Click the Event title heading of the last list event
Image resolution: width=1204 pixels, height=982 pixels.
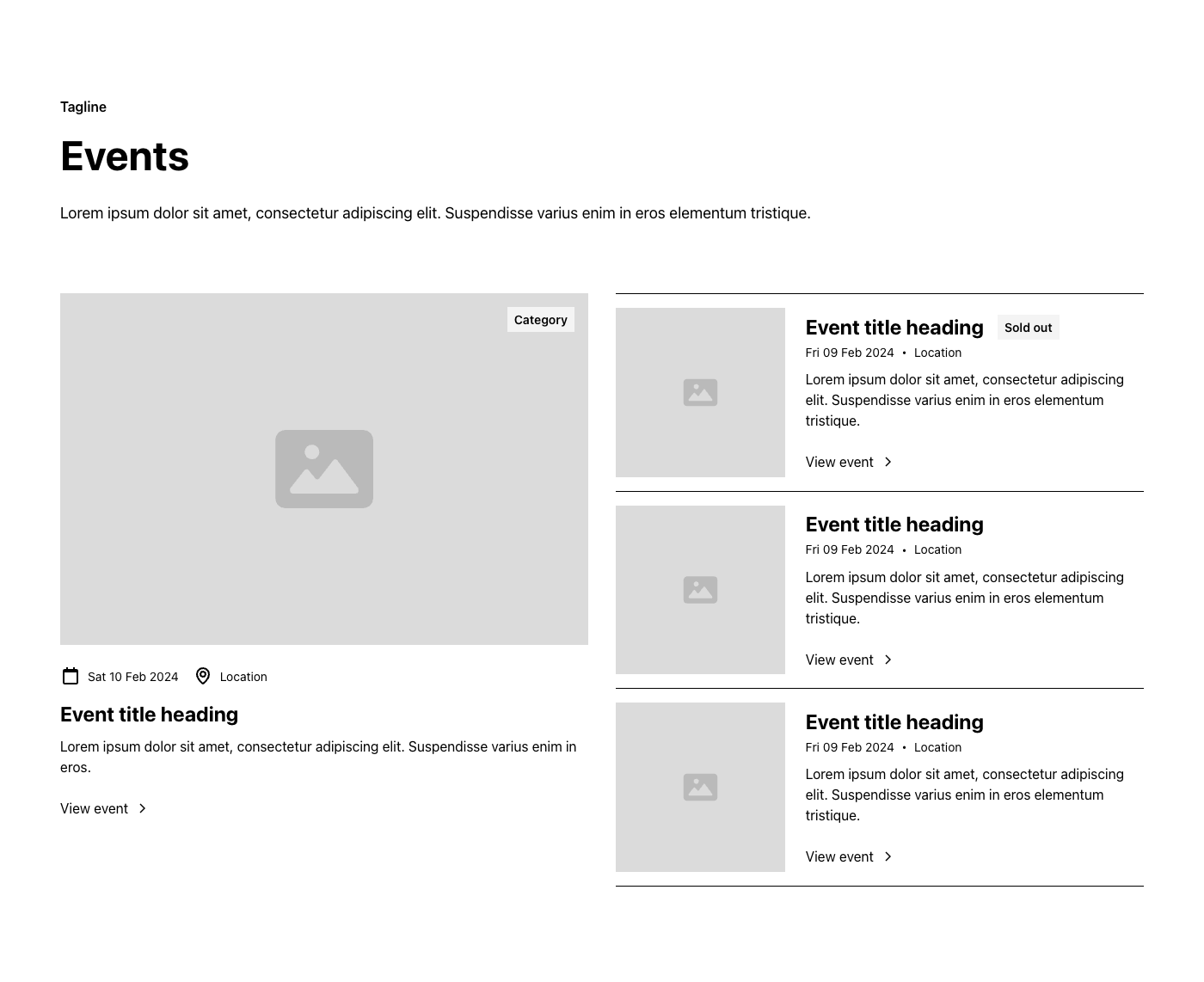tap(894, 722)
